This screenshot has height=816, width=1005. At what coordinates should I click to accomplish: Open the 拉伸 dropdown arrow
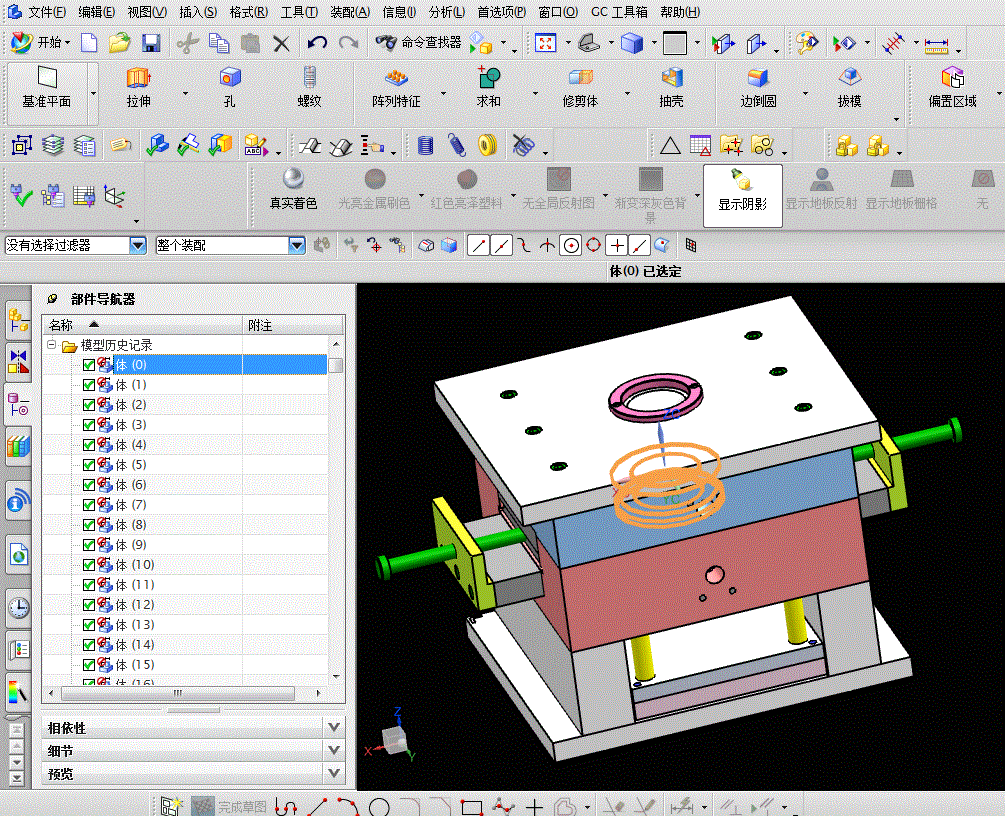(x=186, y=94)
